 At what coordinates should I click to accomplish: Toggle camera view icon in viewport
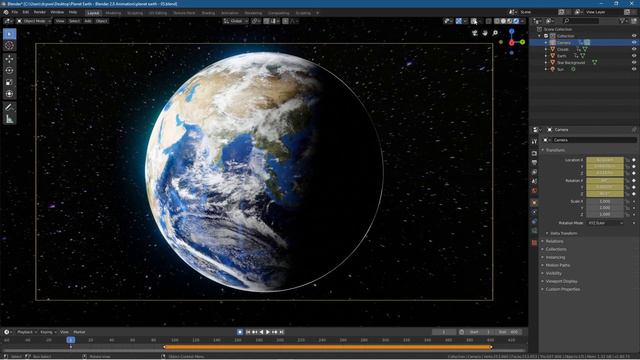(475, 33)
